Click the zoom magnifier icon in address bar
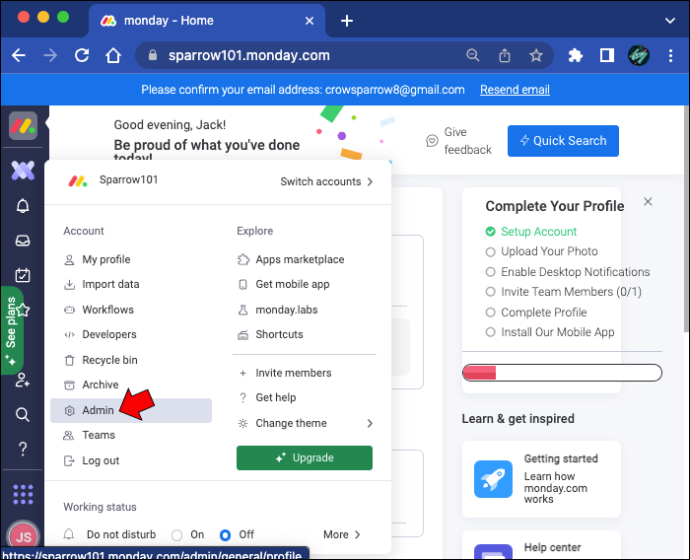Image resolution: width=690 pixels, height=560 pixels. [x=473, y=55]
